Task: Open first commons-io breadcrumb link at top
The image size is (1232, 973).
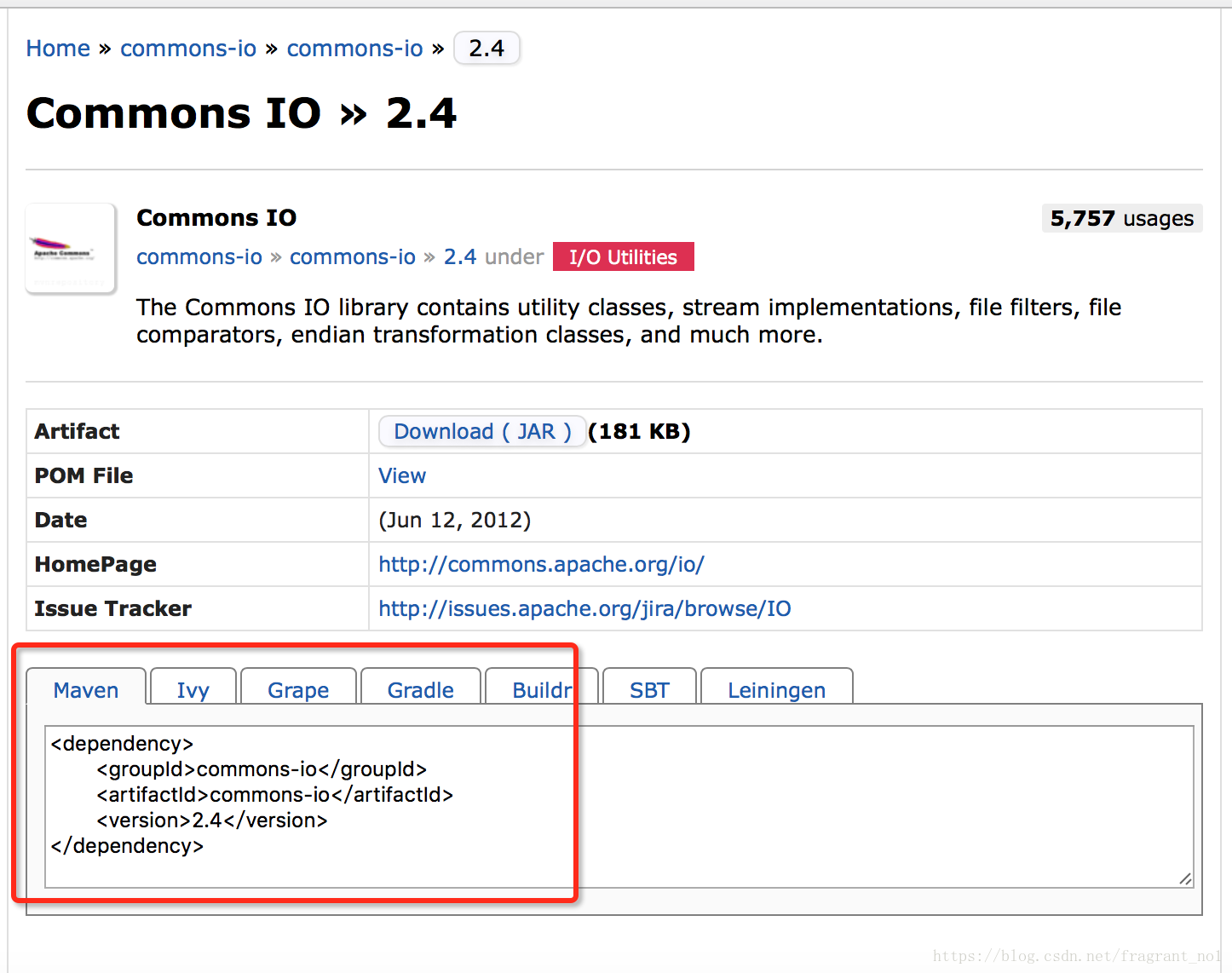Action: pyautogui.click(x=188, y=49)
